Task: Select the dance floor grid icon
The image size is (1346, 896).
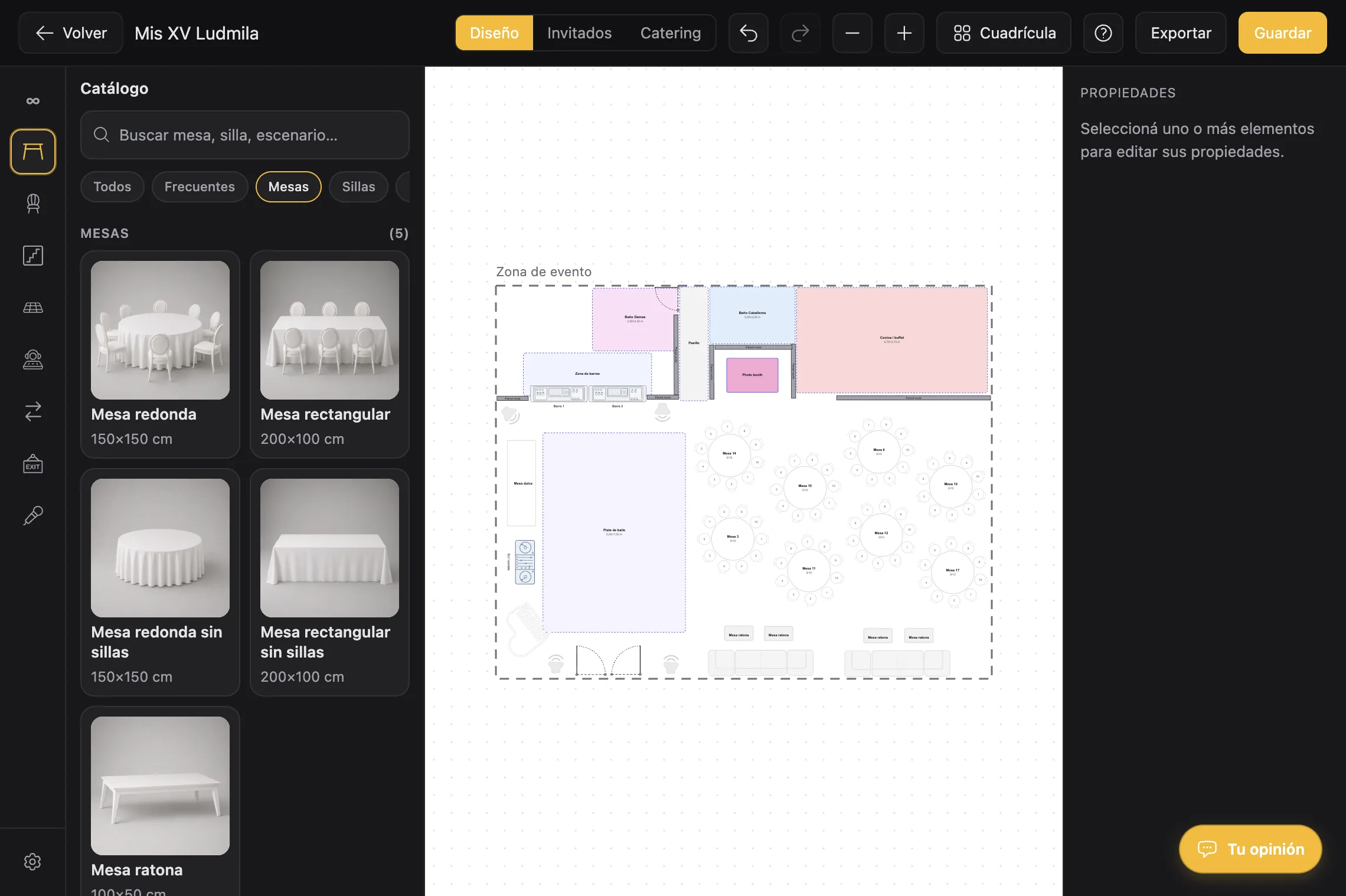Action: 33,308
